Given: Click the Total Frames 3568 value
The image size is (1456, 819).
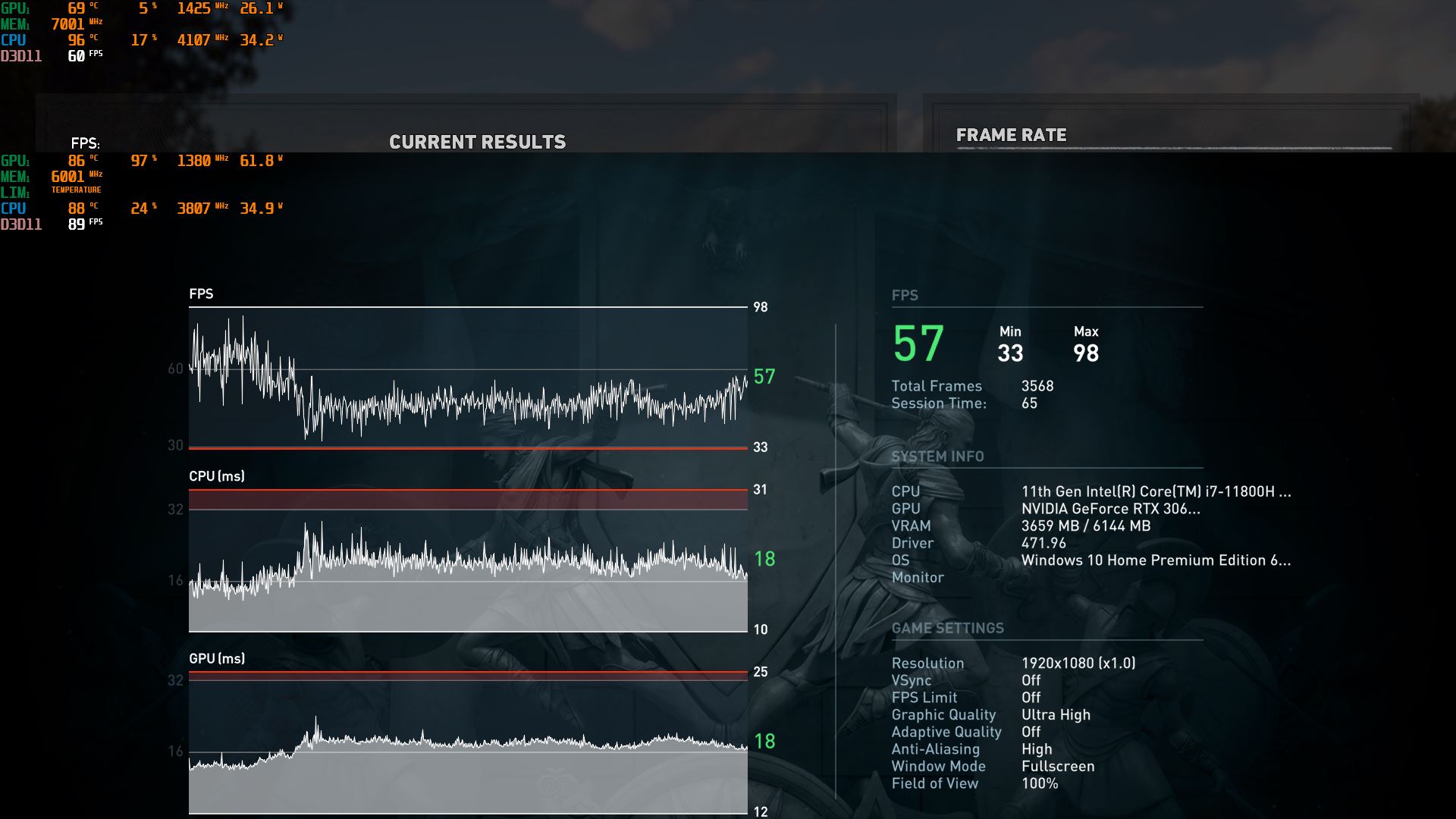Looking at the screenshot, I should tap(1037, 386).
